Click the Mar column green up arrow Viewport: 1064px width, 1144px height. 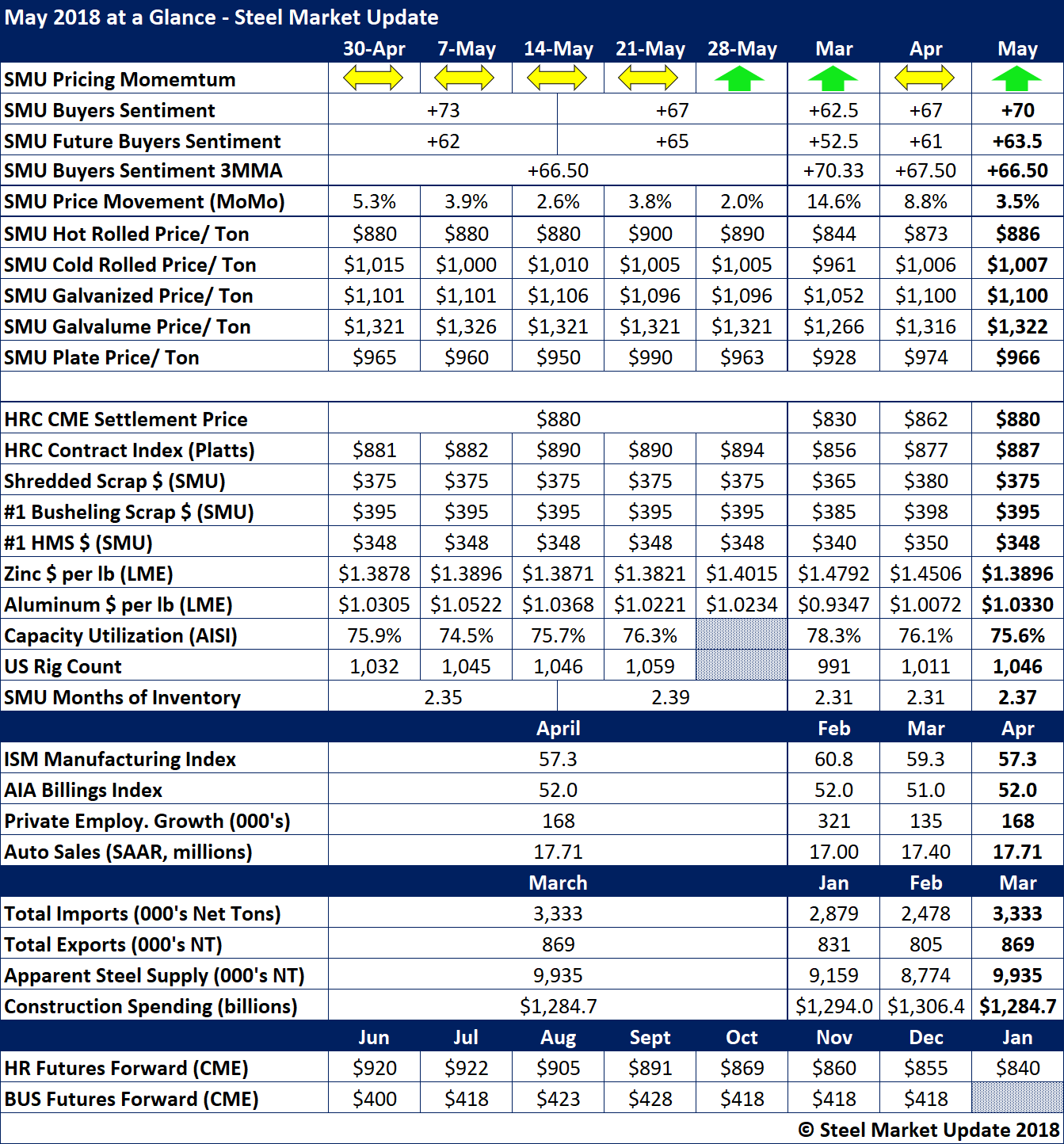pos(833,79)
